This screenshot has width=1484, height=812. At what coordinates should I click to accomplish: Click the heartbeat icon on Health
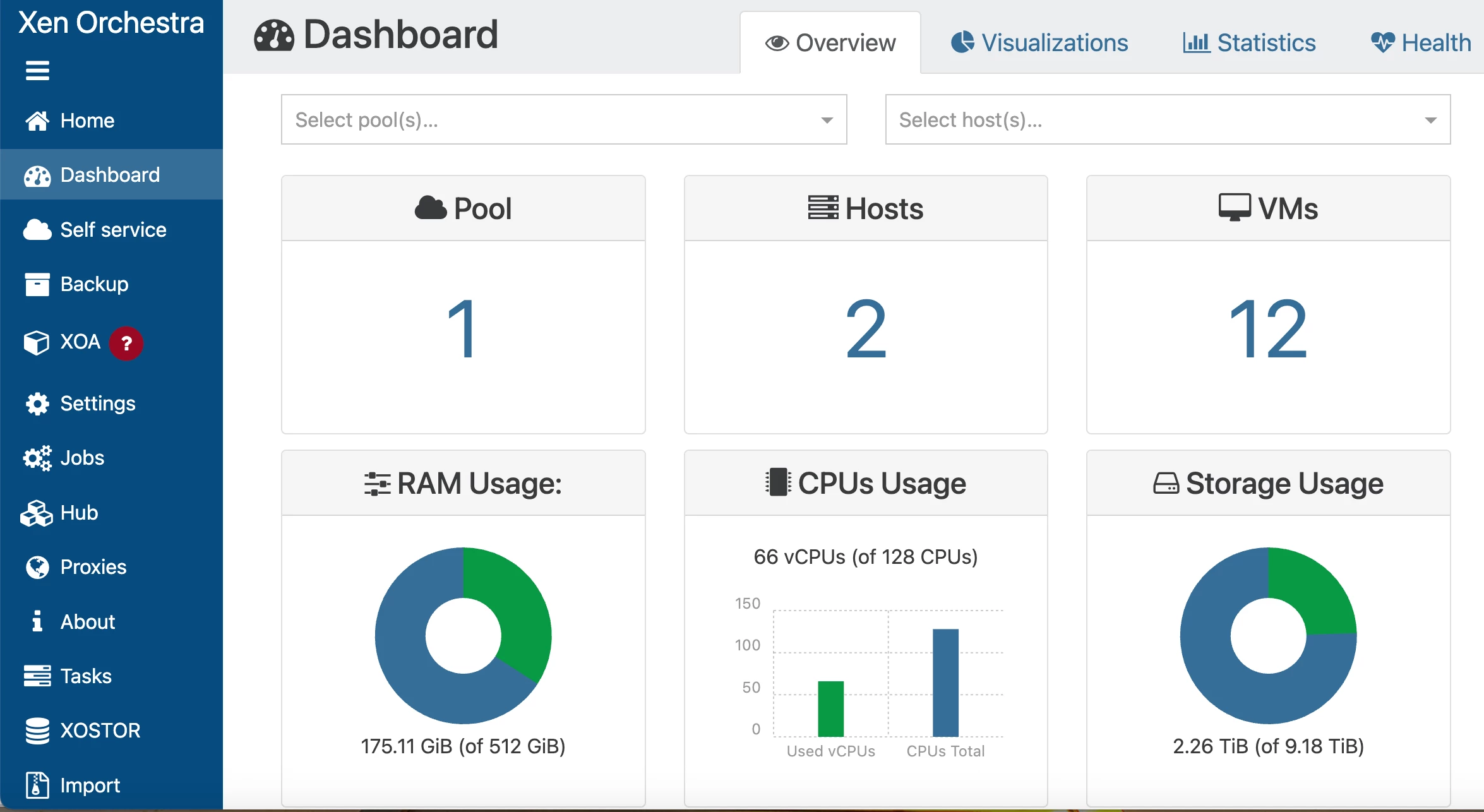click(x=1382, y=43)
